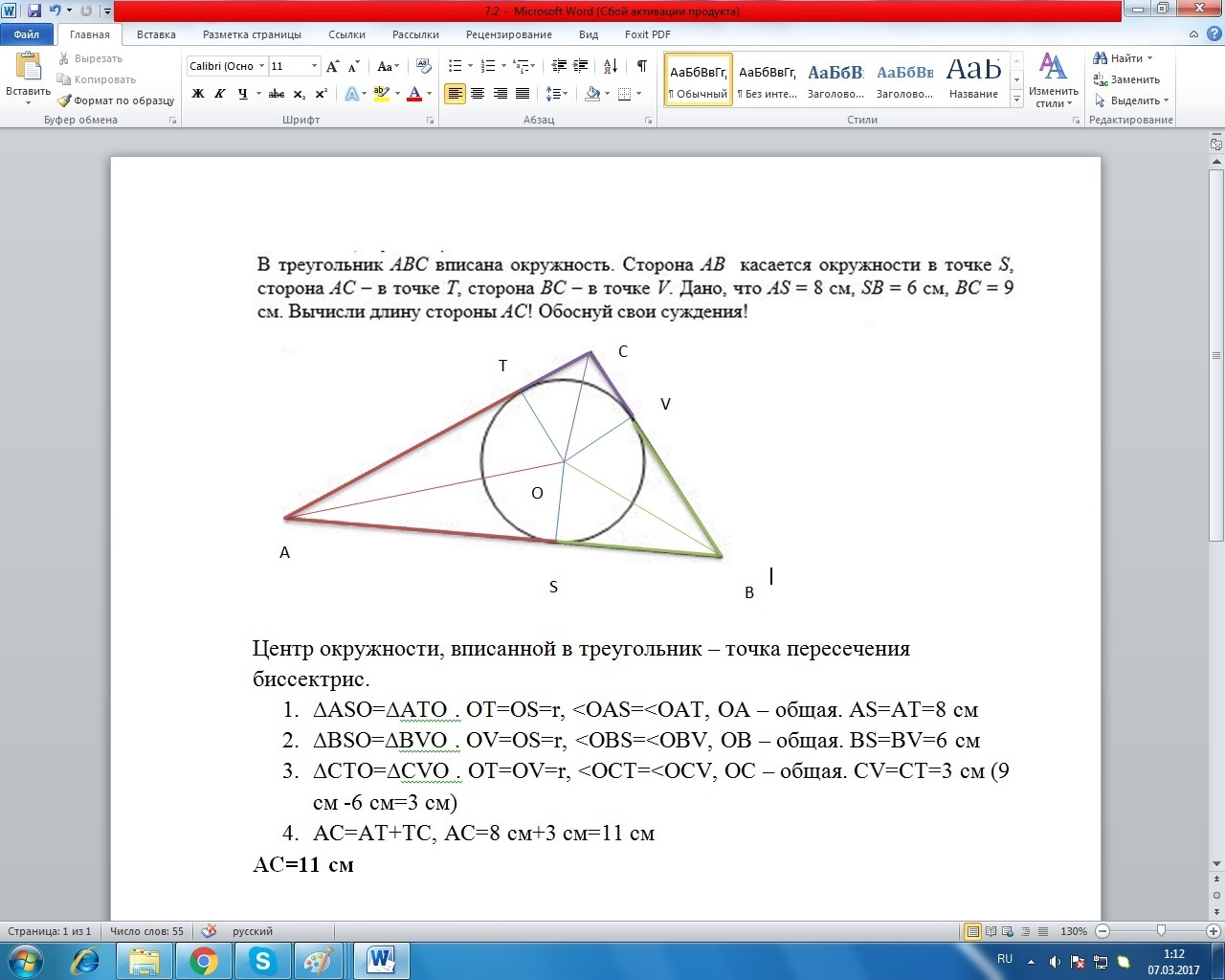Image resolution: width=1225 pixels, height=980 pixels.
Task: Zoom in with the plus button
Action: pyautogui.click(x=1214, y=931)
